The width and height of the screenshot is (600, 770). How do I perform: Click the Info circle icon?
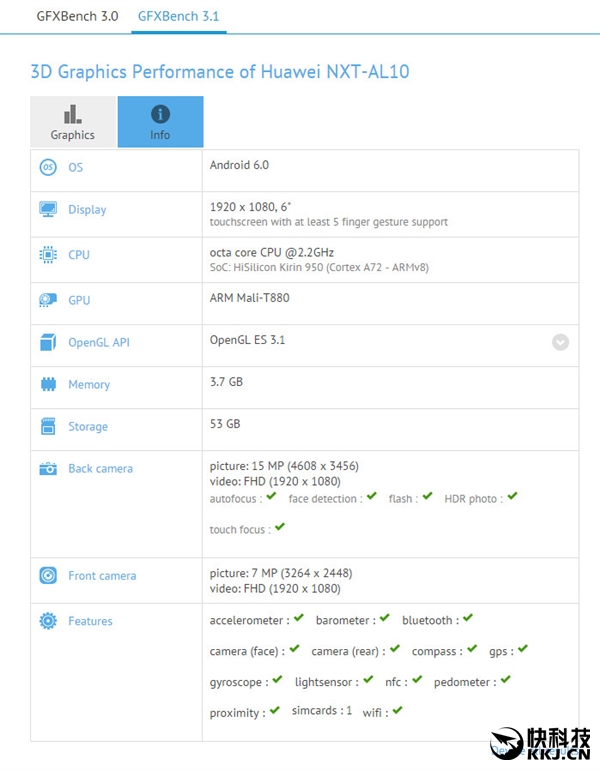(160, 114)
